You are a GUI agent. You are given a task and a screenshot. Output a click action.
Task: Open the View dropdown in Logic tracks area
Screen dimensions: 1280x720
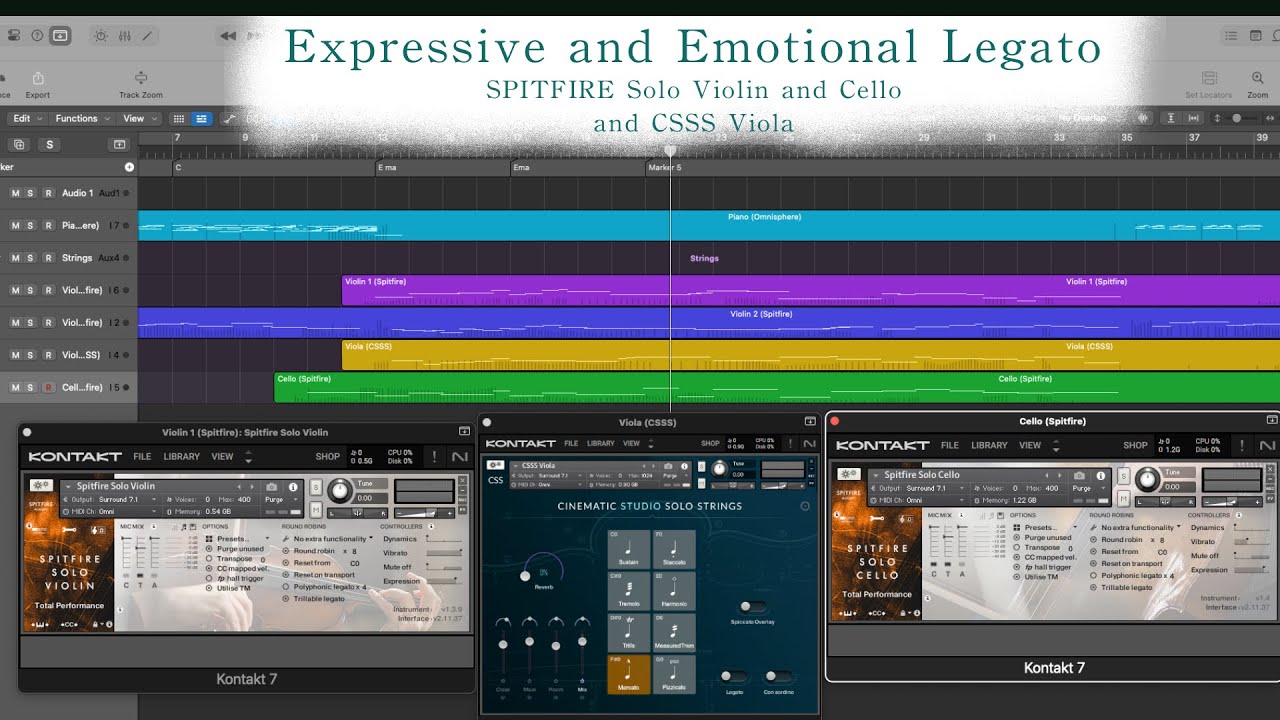click(138, 118)
